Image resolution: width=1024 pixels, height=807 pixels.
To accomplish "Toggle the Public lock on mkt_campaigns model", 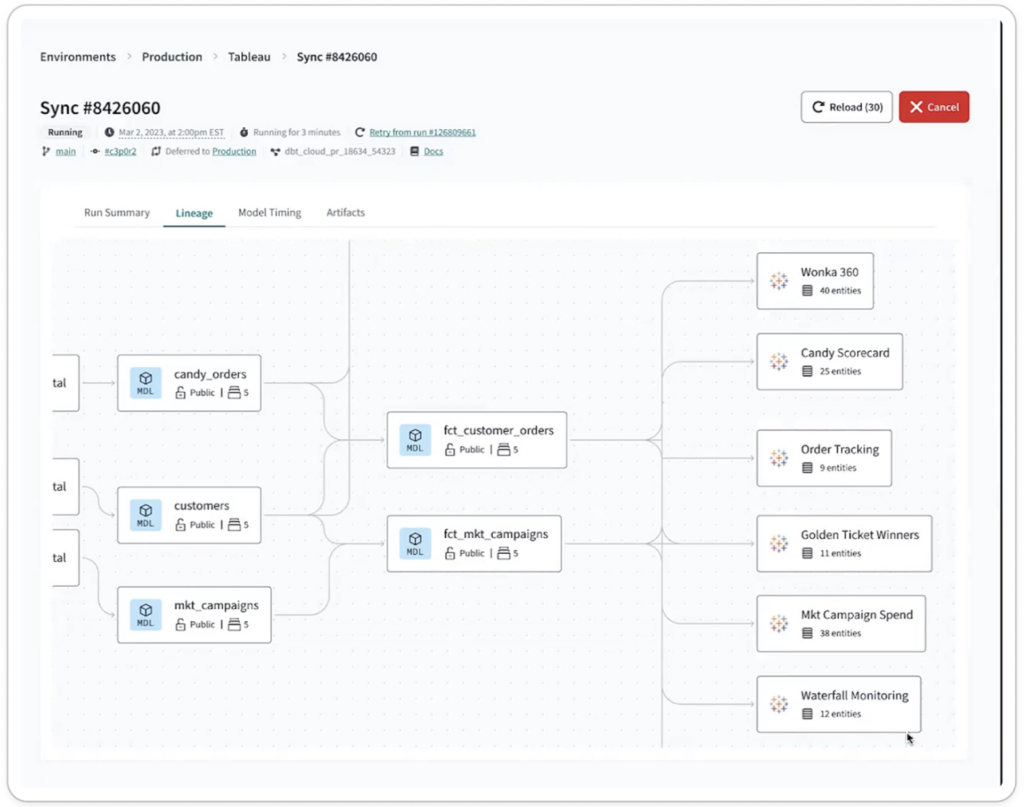I will pyautogui.click(x=179, y=624).
